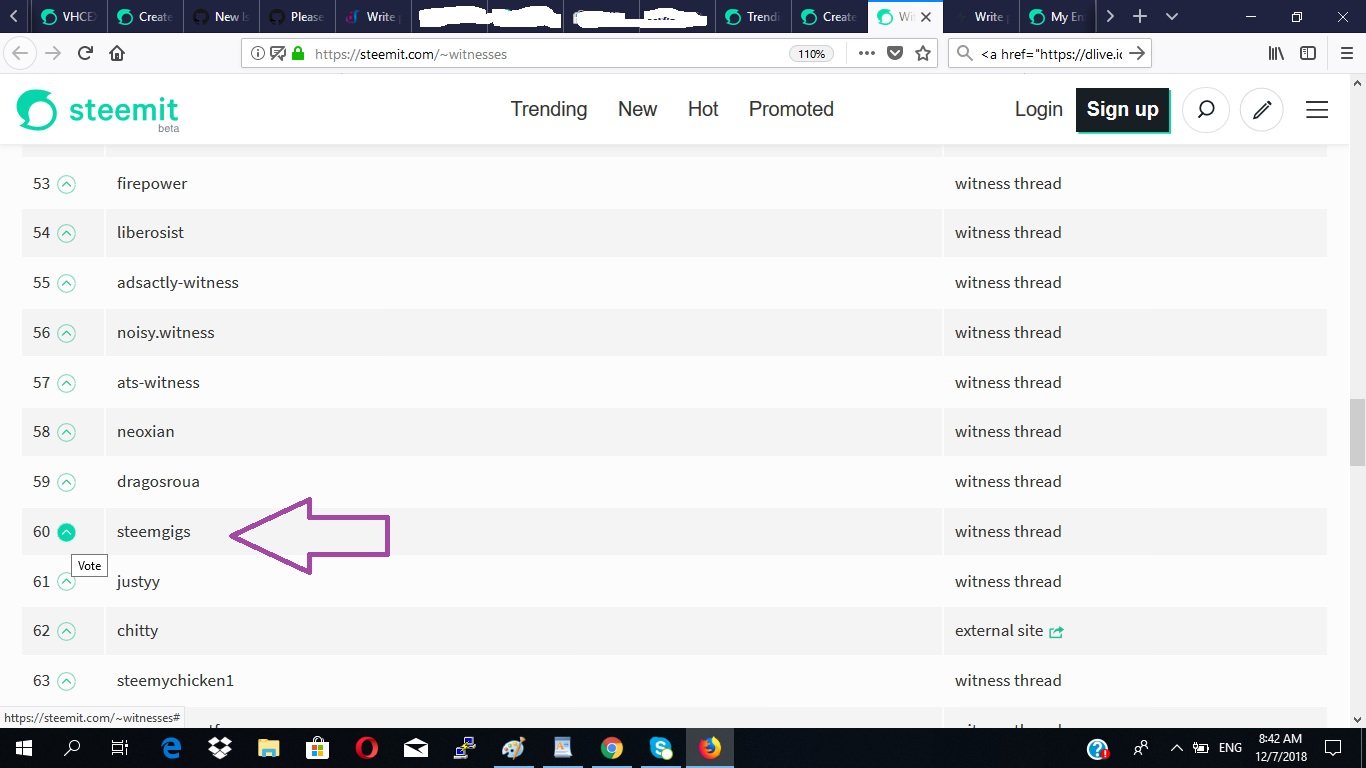This screenshot has width=1366, height=768.
Task: Click the green padlock icon
Action: (x=297, y=54)
